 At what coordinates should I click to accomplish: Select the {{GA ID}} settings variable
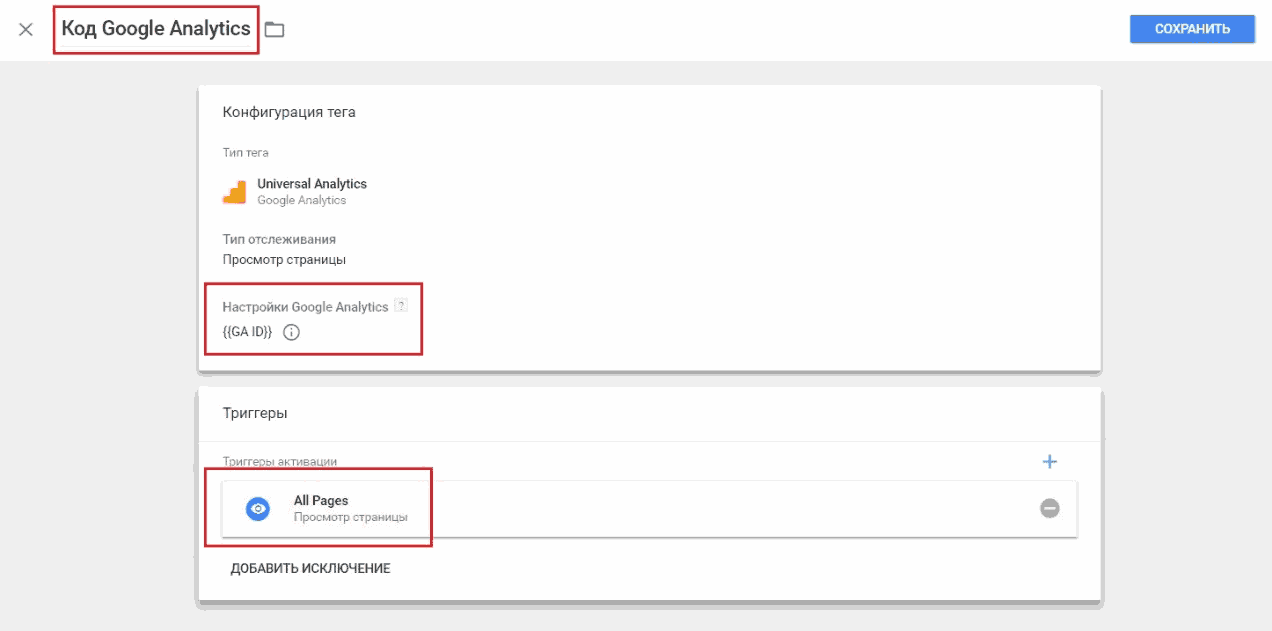point(247,333)
